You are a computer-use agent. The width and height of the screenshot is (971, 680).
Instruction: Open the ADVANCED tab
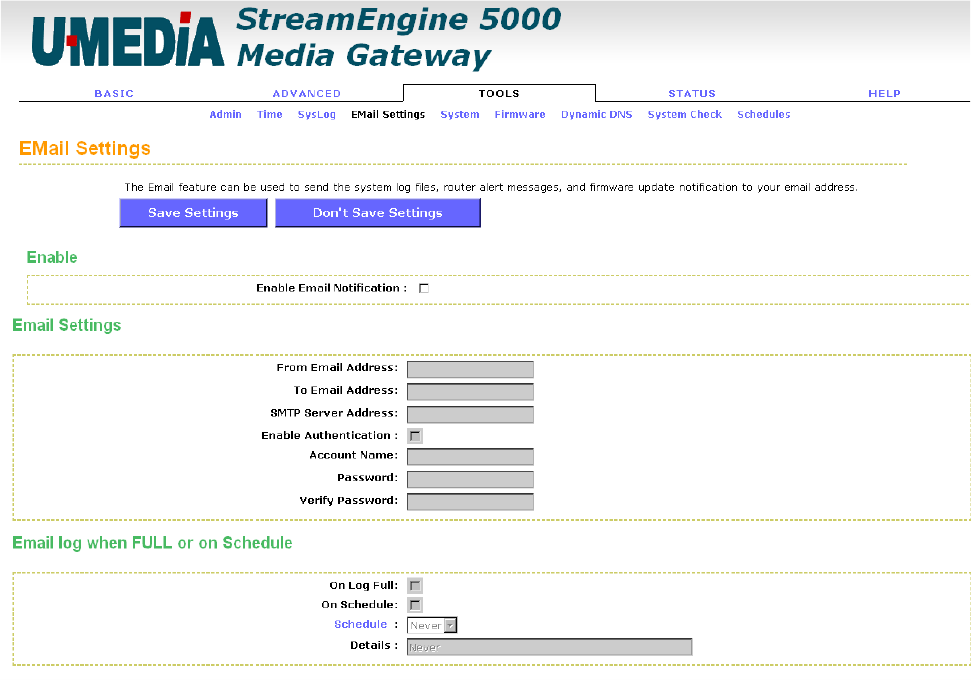click(x=307, y=94)
